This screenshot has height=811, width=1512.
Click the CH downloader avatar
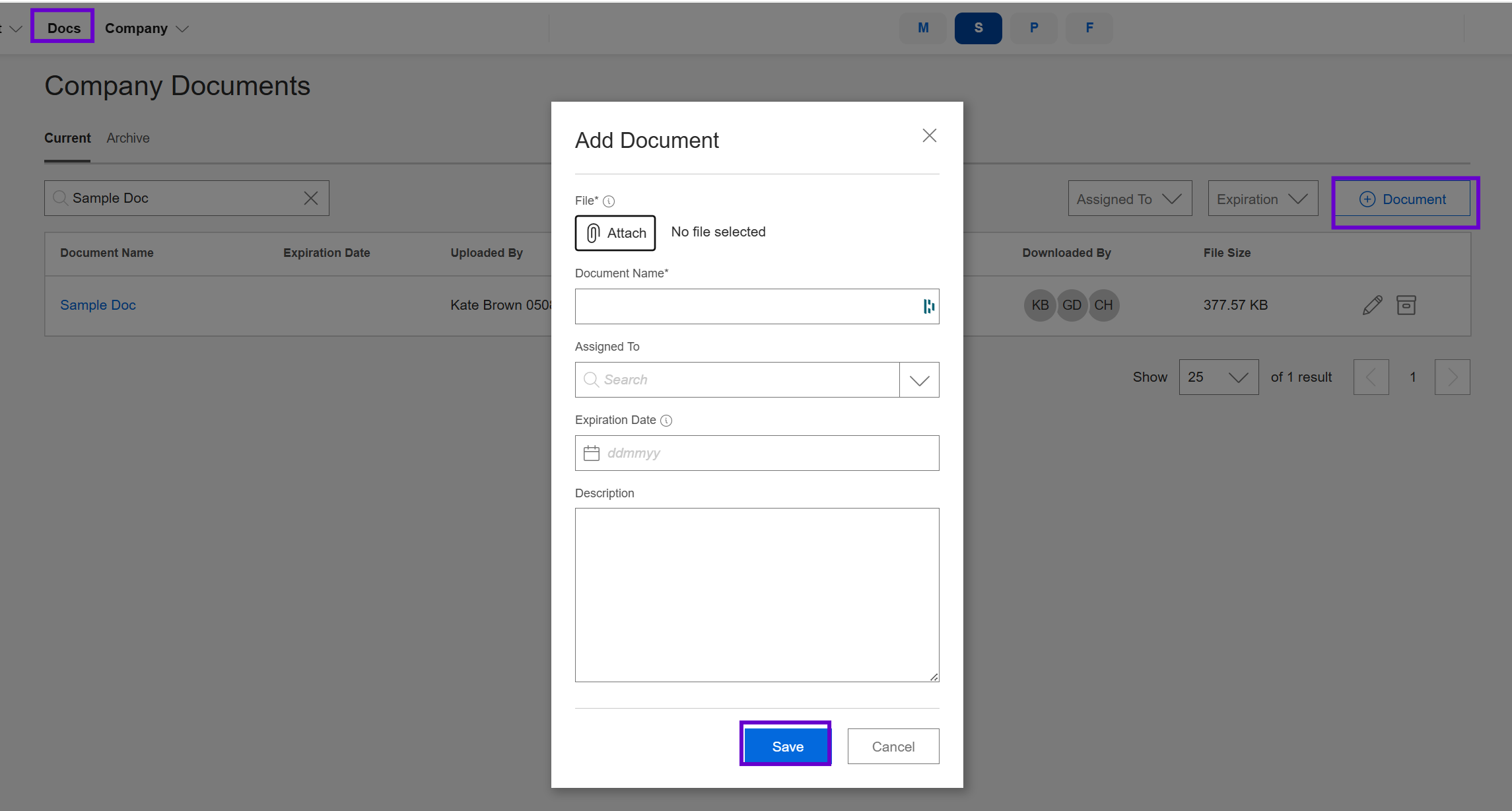1103,305
